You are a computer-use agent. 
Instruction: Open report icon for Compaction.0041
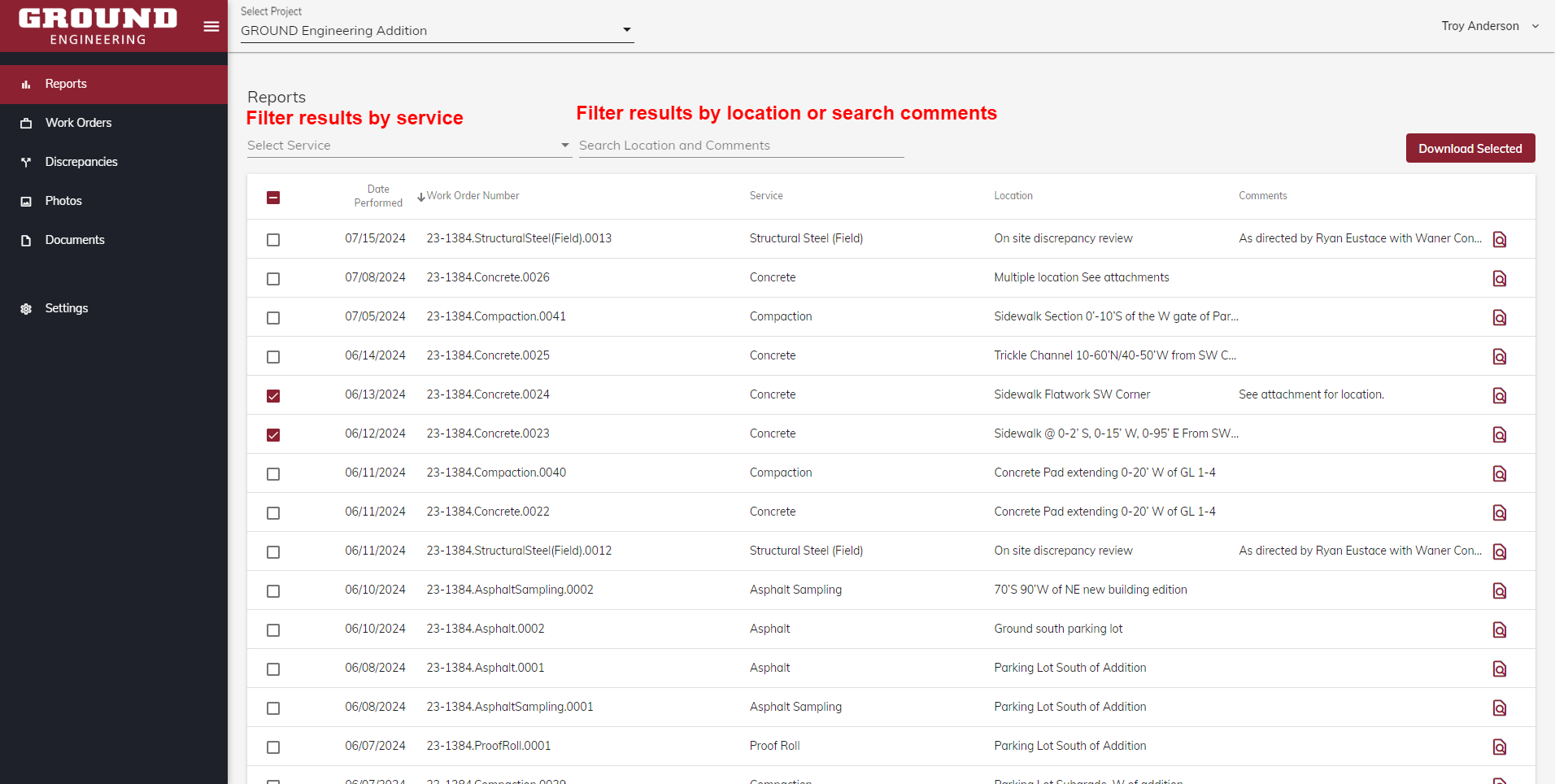pyautogui.click(x=1500, y=318)
